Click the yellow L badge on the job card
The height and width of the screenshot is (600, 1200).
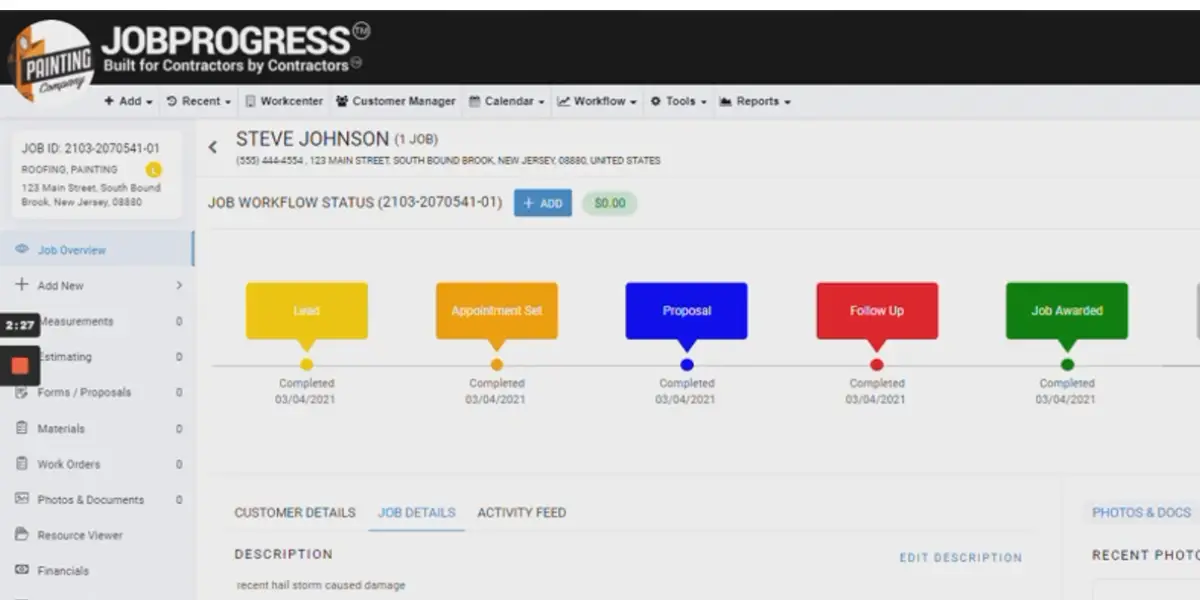(x=154, y=170)
